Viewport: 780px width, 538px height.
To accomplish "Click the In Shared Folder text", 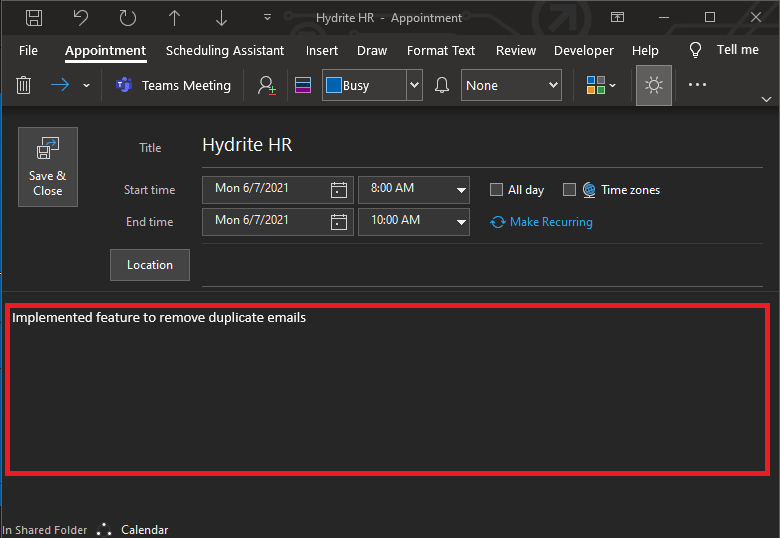I will click(x=45, y=531).
